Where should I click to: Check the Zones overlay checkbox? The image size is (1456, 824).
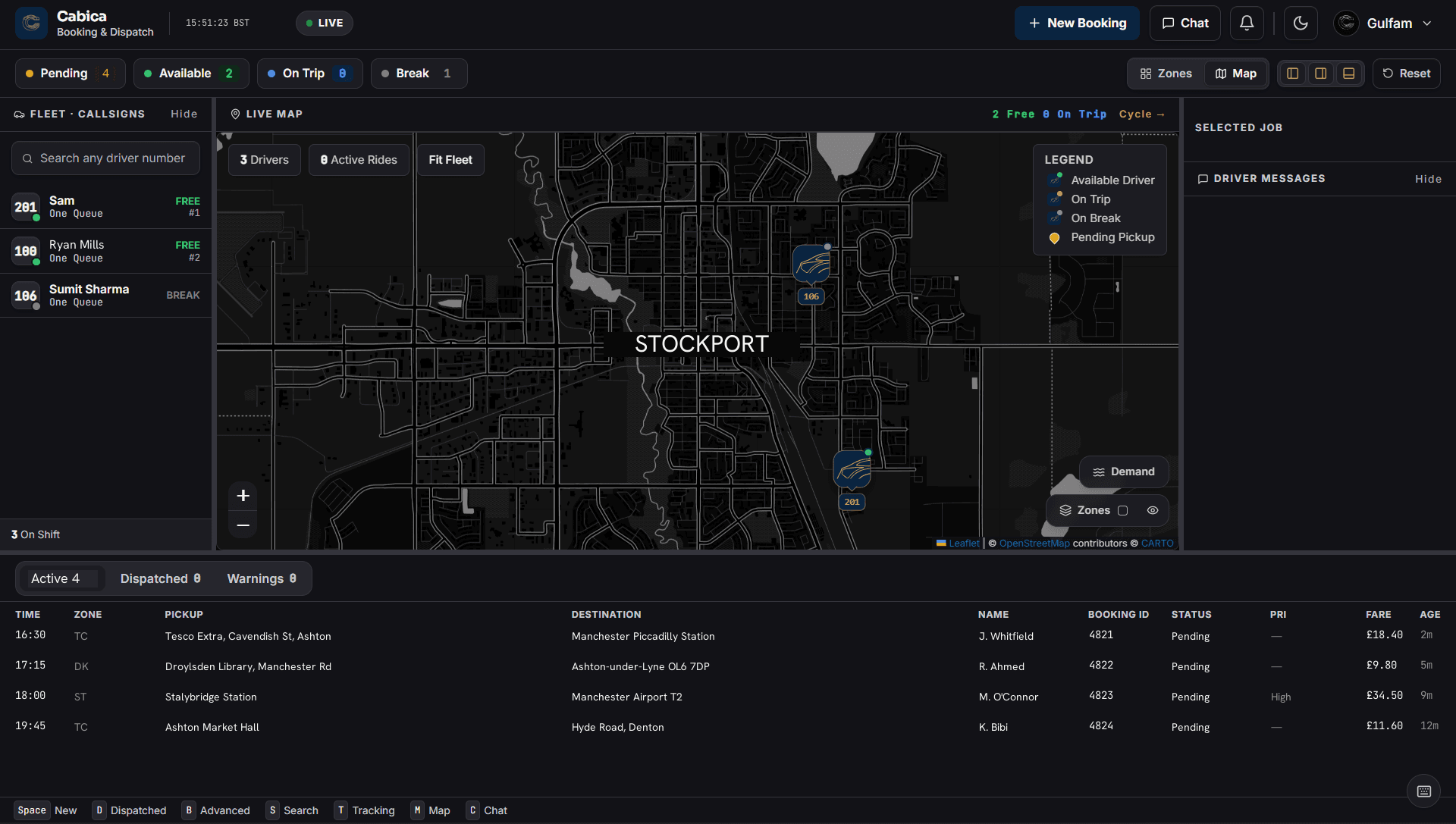tap(1123, 510)
